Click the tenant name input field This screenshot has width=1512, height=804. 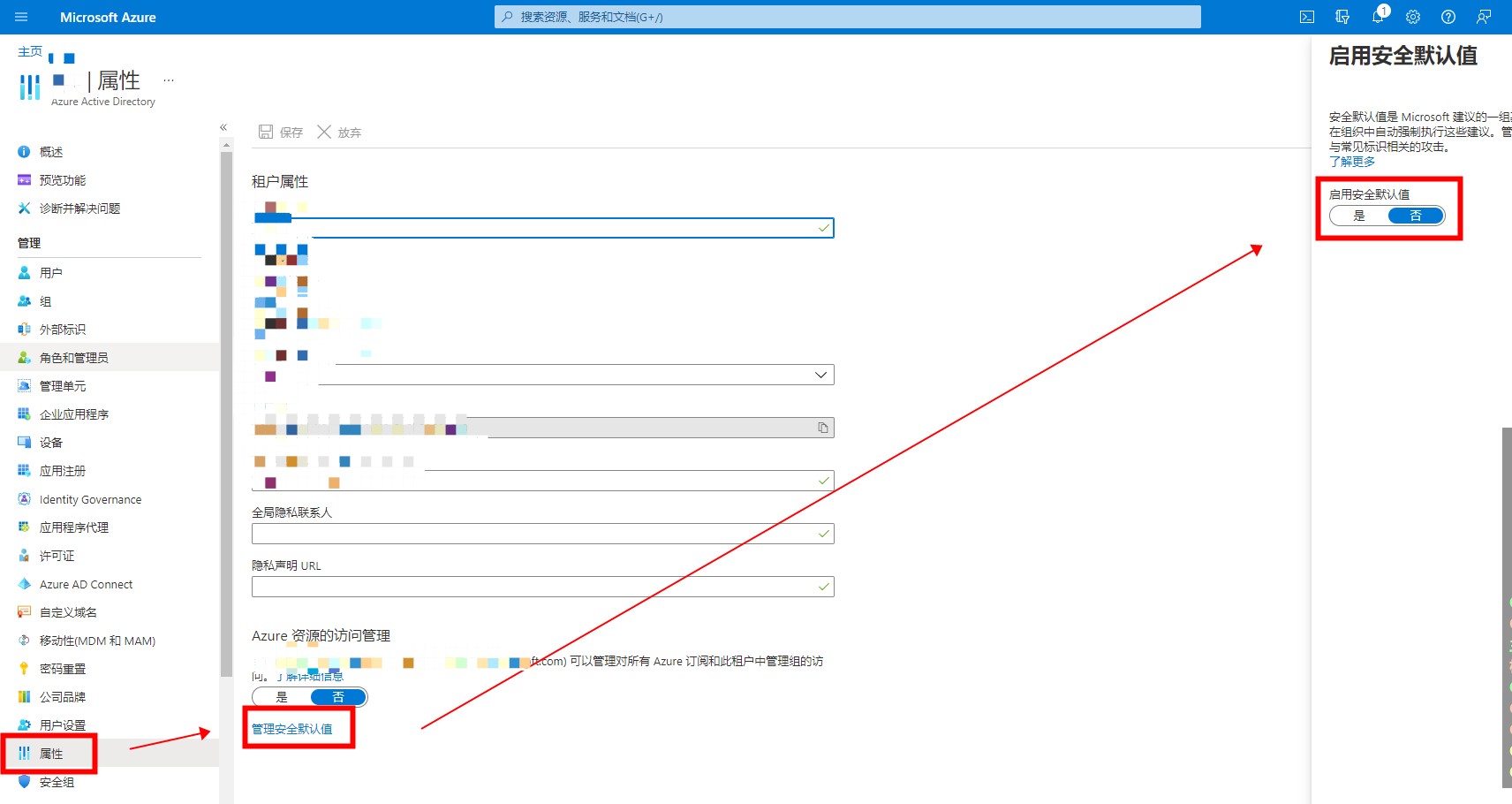click(x=543, y=228)
